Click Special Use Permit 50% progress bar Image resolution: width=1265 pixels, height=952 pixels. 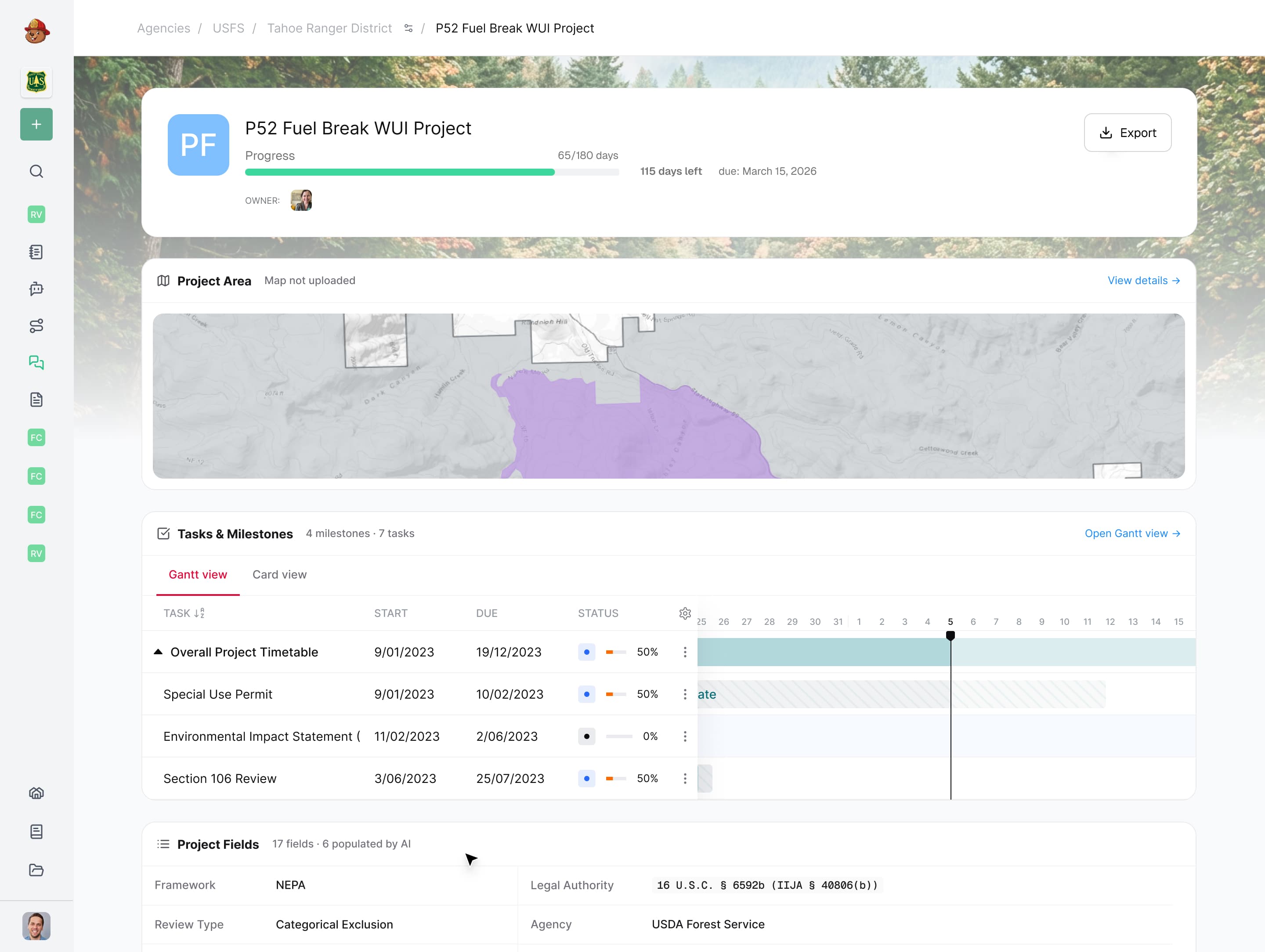(617, 694)
